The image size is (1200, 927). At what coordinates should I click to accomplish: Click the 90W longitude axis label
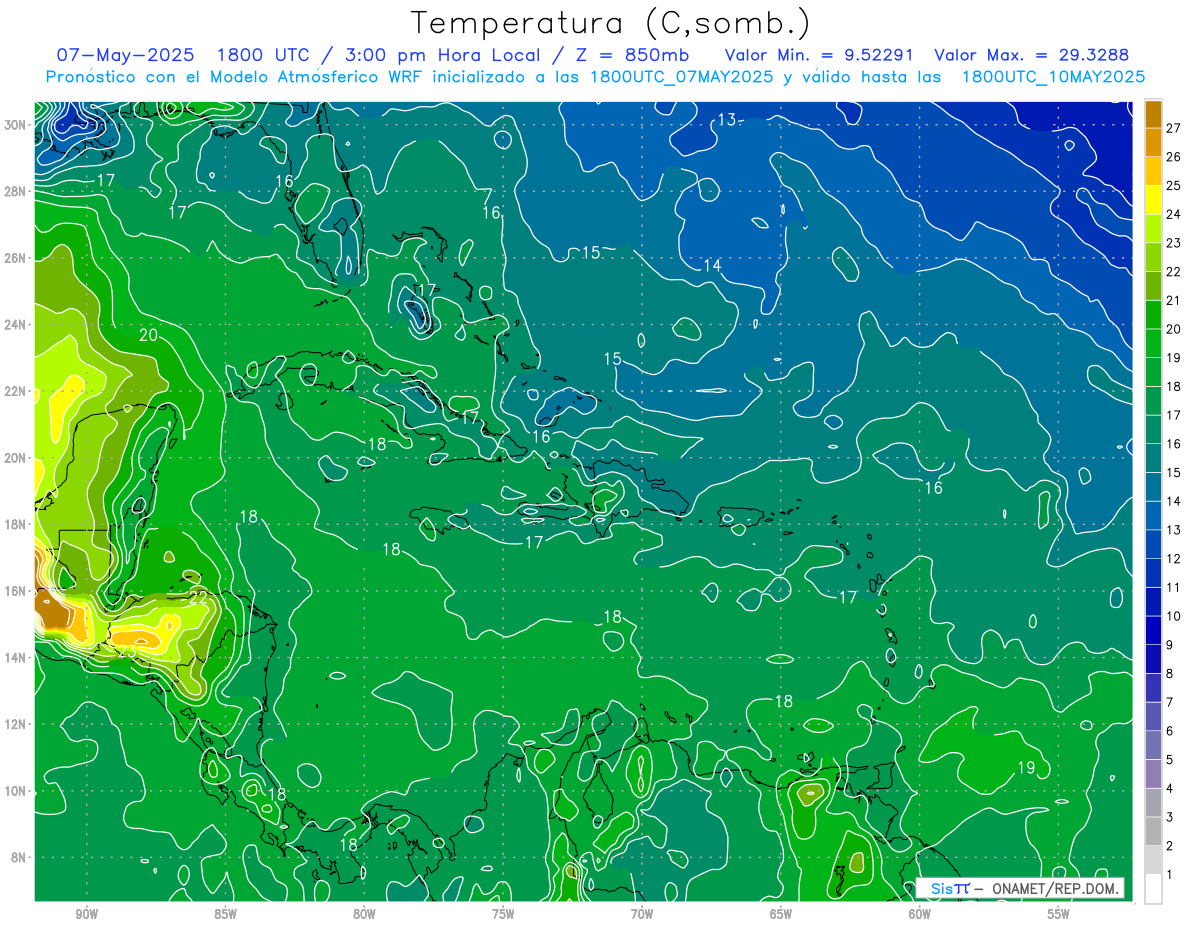click(86, 914)
